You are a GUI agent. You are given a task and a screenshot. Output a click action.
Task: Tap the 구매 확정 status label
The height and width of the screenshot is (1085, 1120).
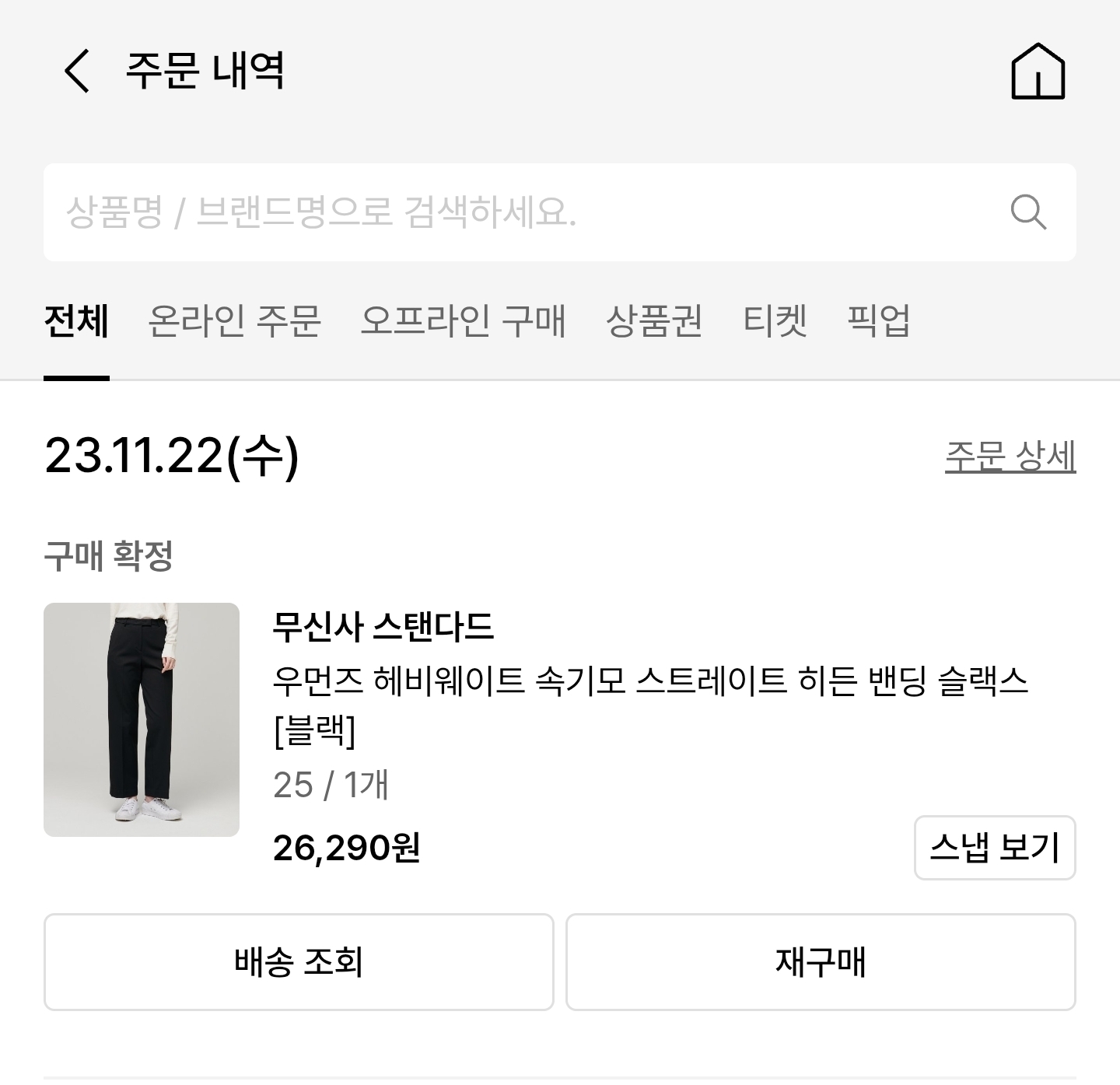pos(108,556)
